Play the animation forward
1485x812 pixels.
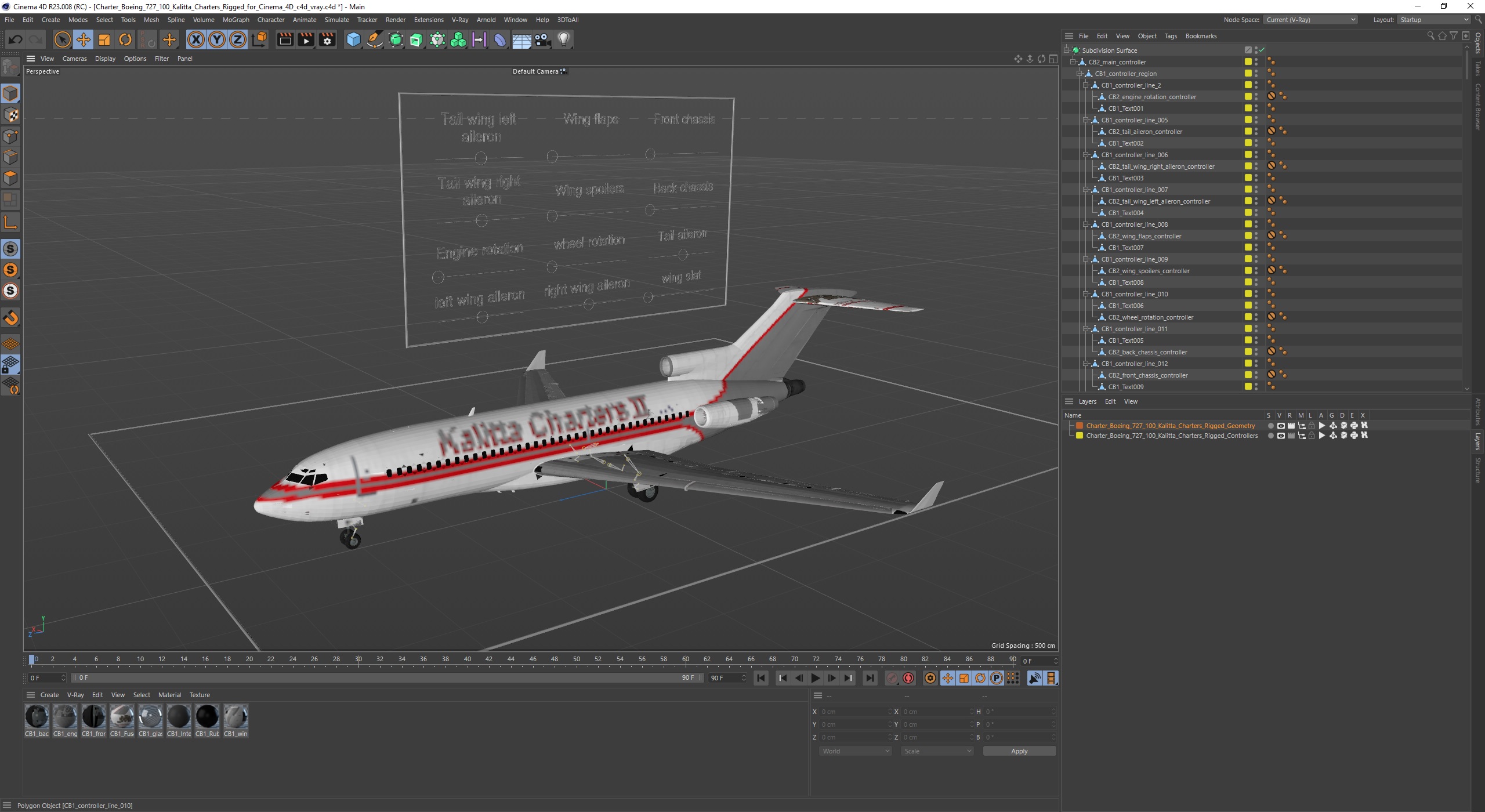tap(815, 678)
